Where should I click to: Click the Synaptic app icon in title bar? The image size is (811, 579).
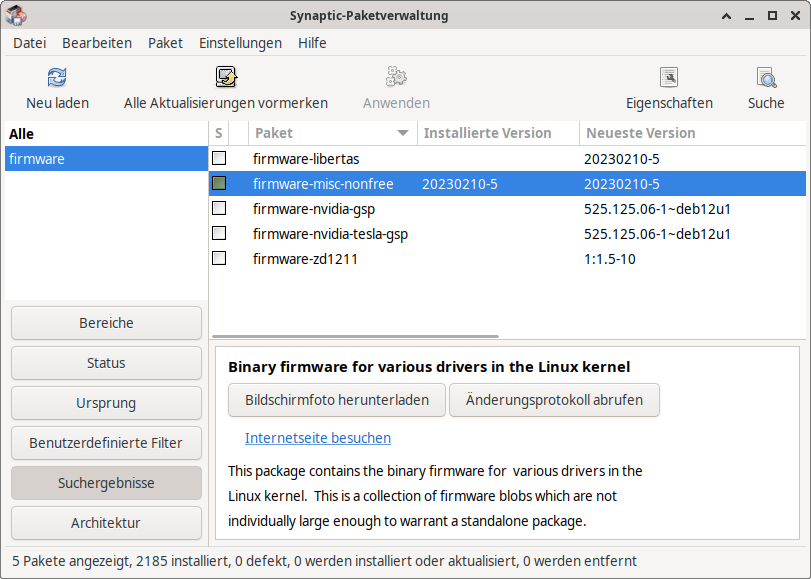(16, 15)
